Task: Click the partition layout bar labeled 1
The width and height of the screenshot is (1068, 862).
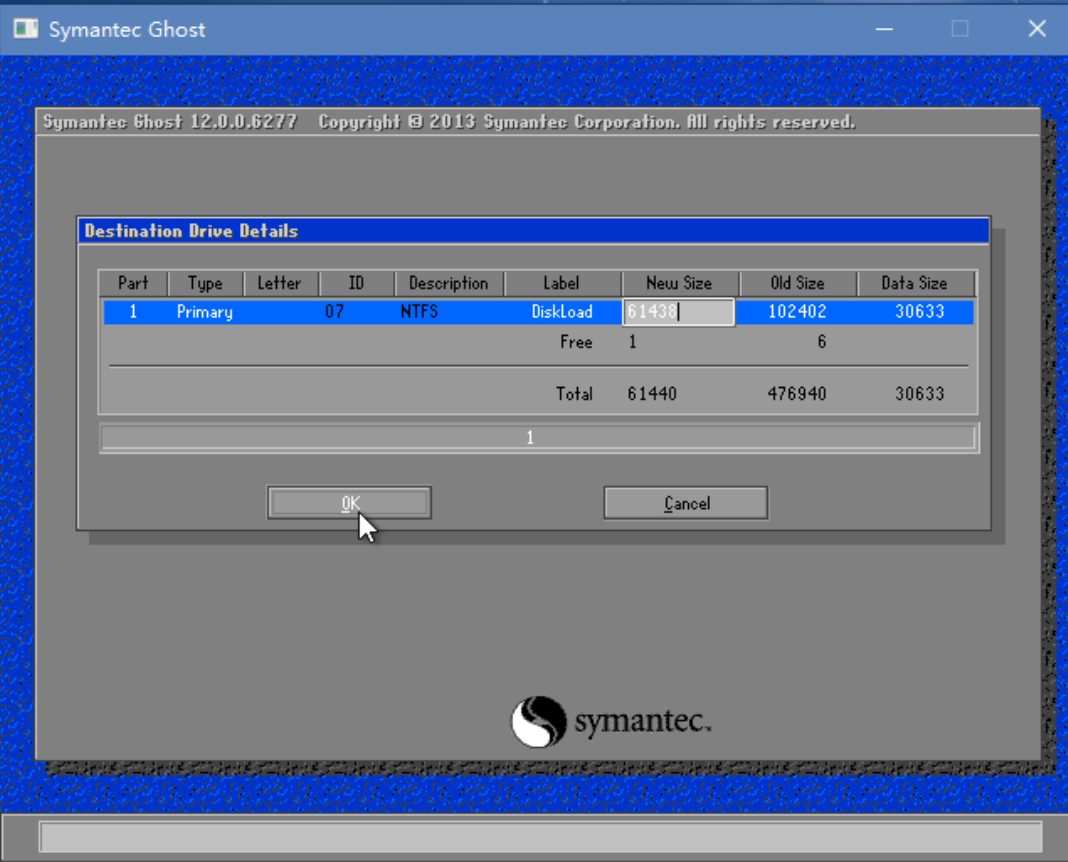Action: (539, 438)
